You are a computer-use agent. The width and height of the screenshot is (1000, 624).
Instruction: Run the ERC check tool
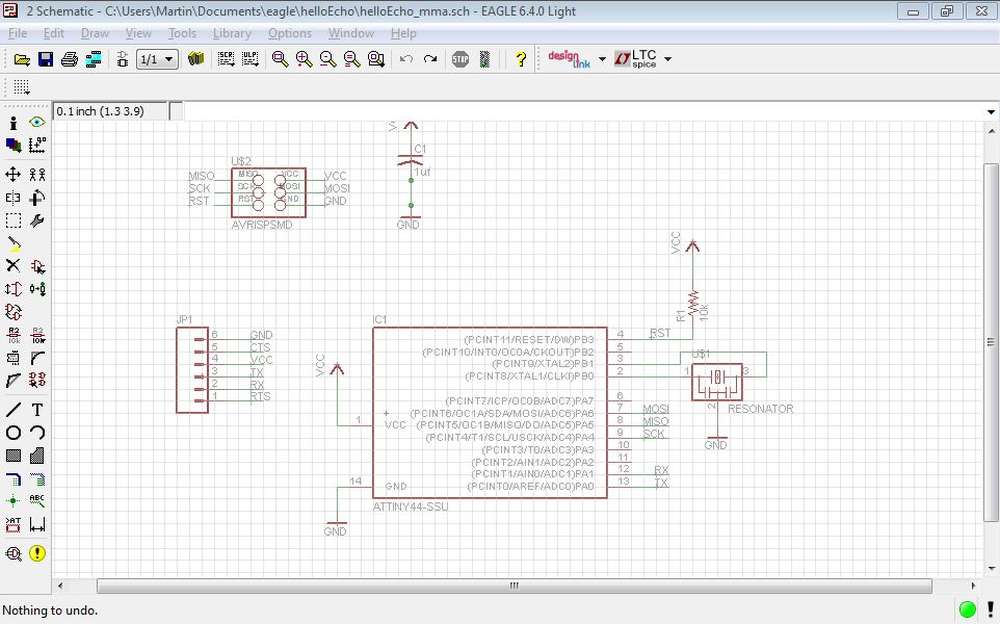click(13, 553)
